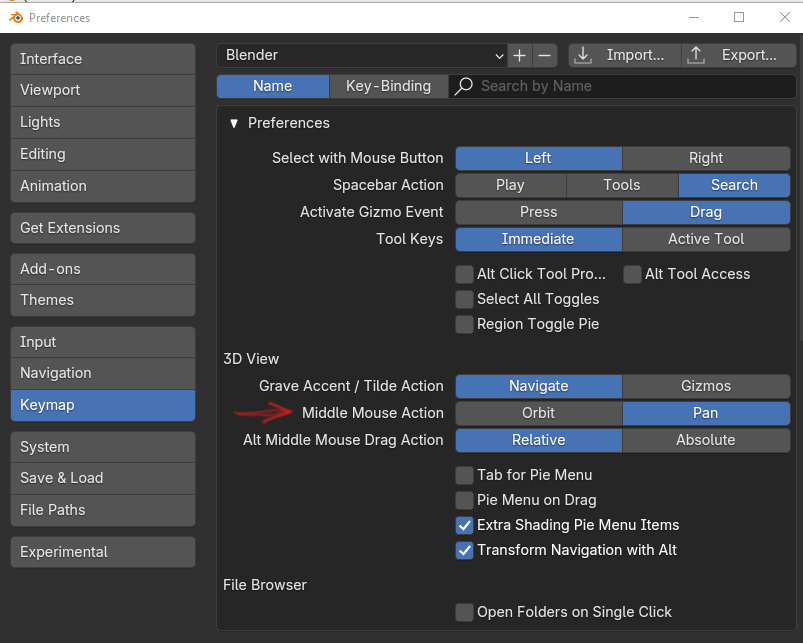This screenshot has height=643, width=803.
Task: Click the Blender logo in title bar
Action: [16, 18]
